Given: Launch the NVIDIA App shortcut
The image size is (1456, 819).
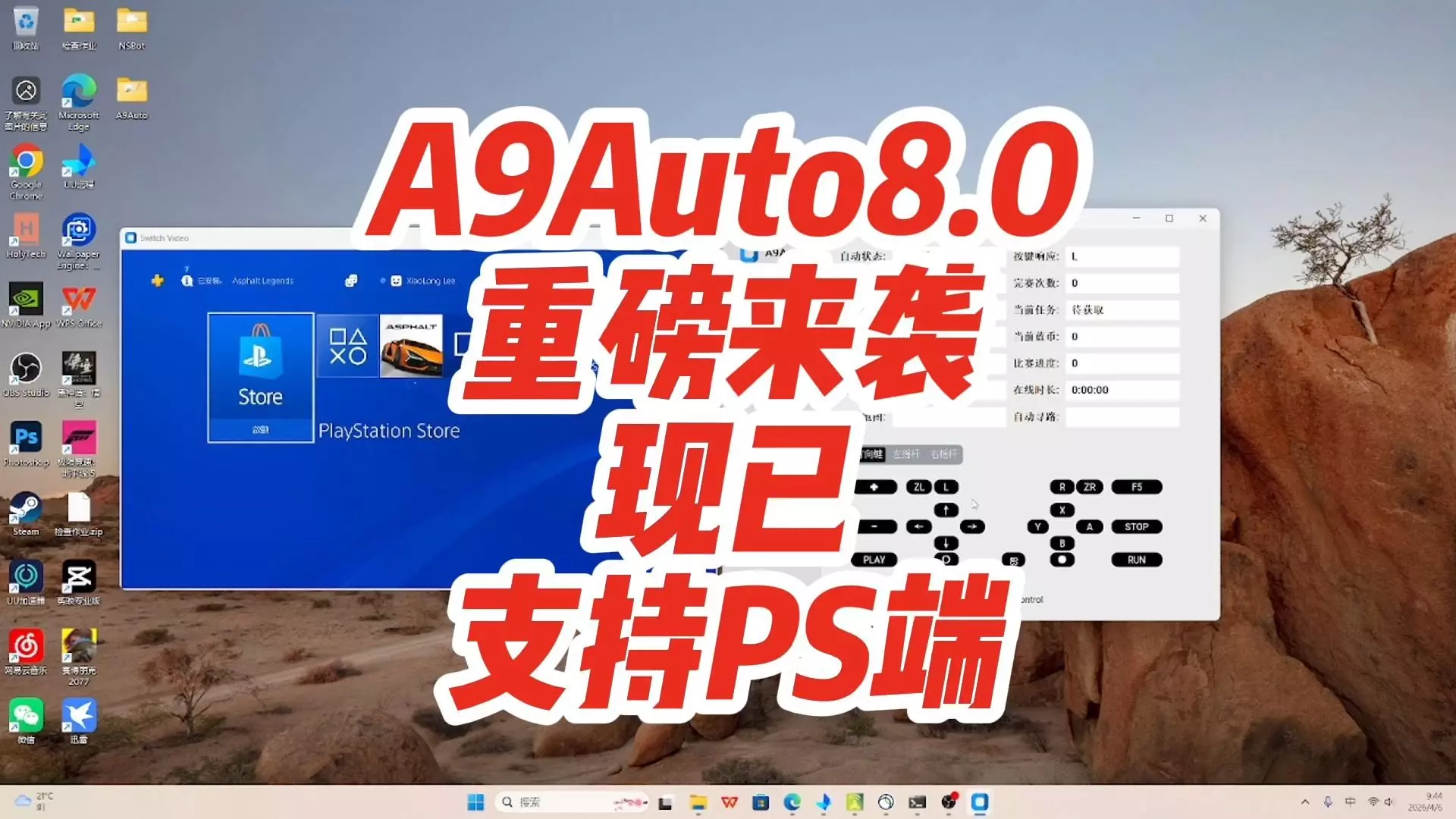Looking at the screenshot, I should pyautogui.click(x=26, y=305).
